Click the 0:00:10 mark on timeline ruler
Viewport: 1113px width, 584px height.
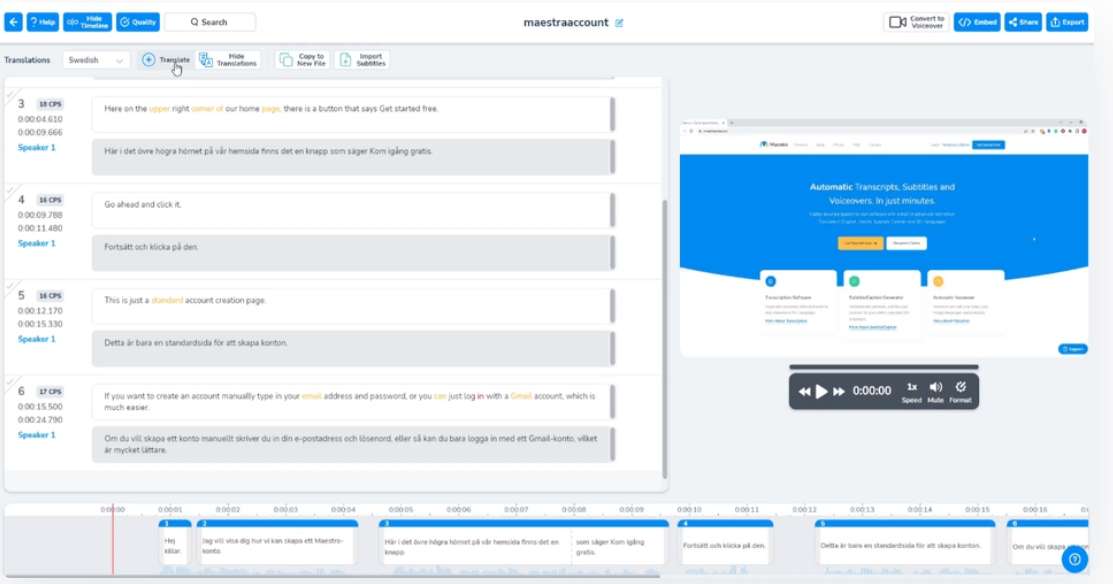pyautogui.click(x=689, y=509)
